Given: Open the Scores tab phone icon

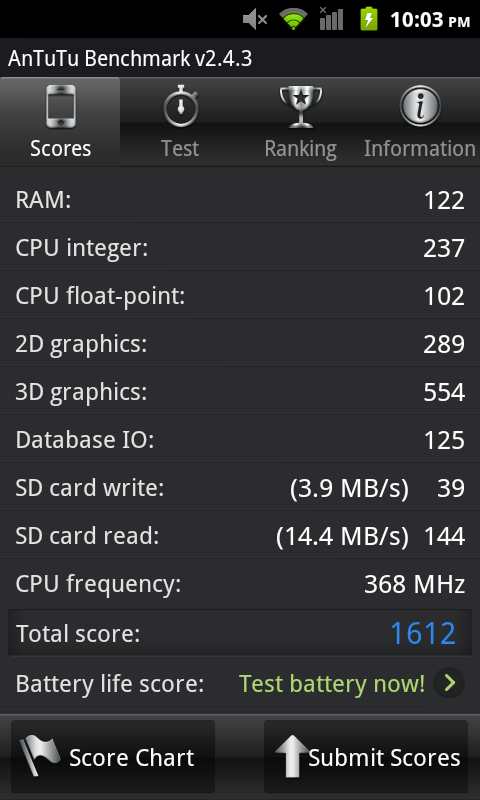Looking at the screenshot, I should click(x=60, y=106).
